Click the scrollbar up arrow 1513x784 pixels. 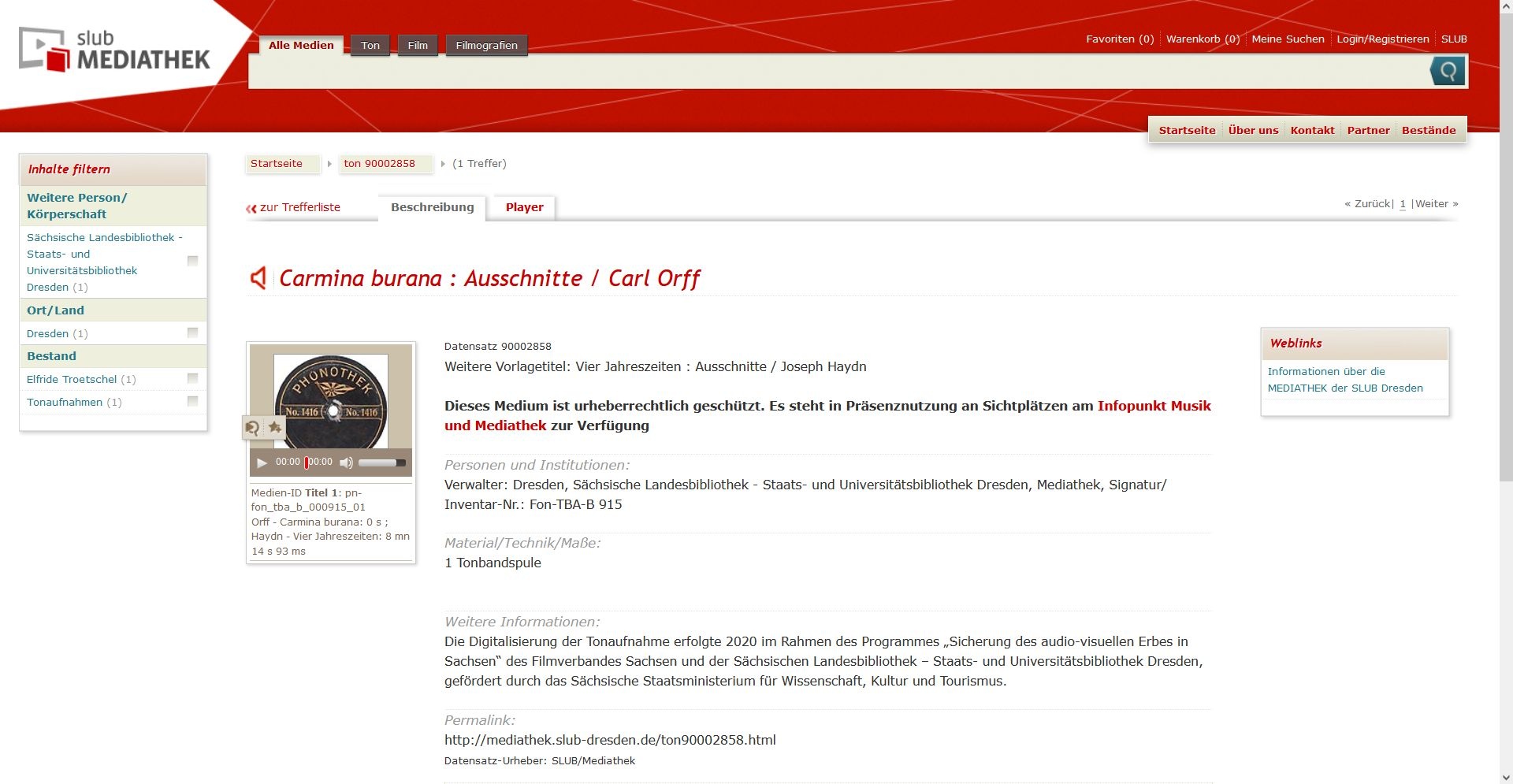[1506, 6]
